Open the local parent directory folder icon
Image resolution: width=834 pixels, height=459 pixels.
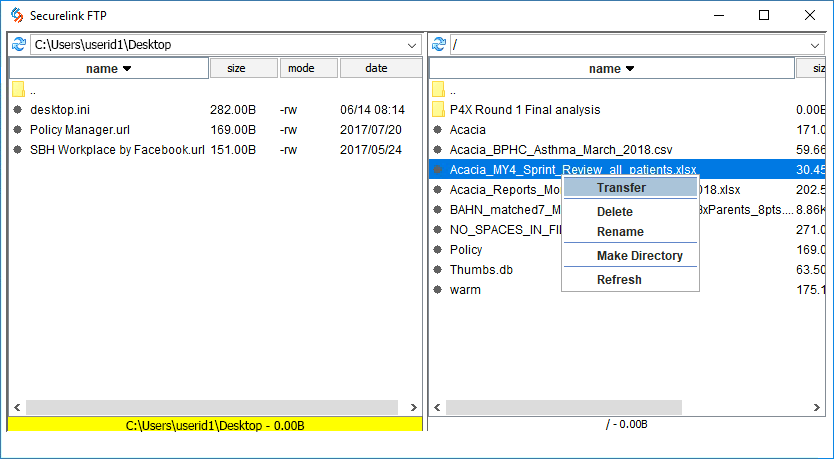(18, 90)
